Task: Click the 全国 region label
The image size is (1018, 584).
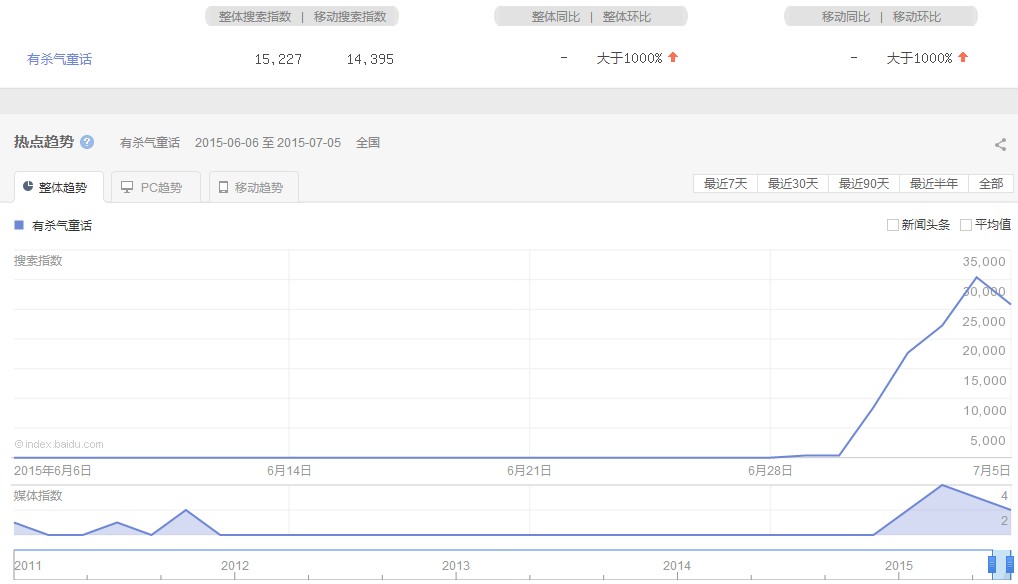Action: pos(367,143)
